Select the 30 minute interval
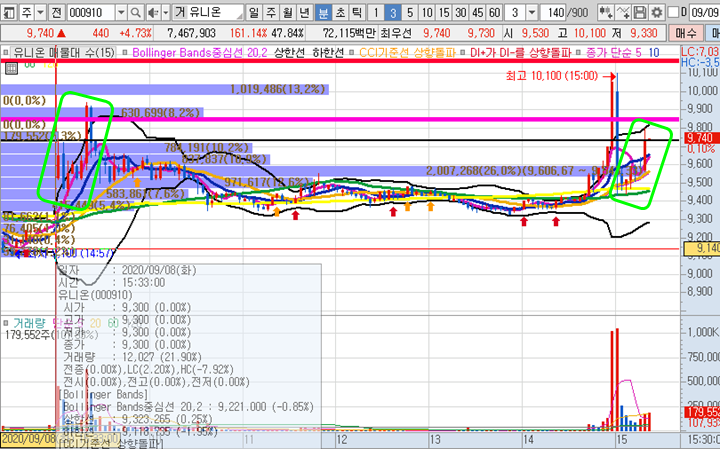 [461, 12]
